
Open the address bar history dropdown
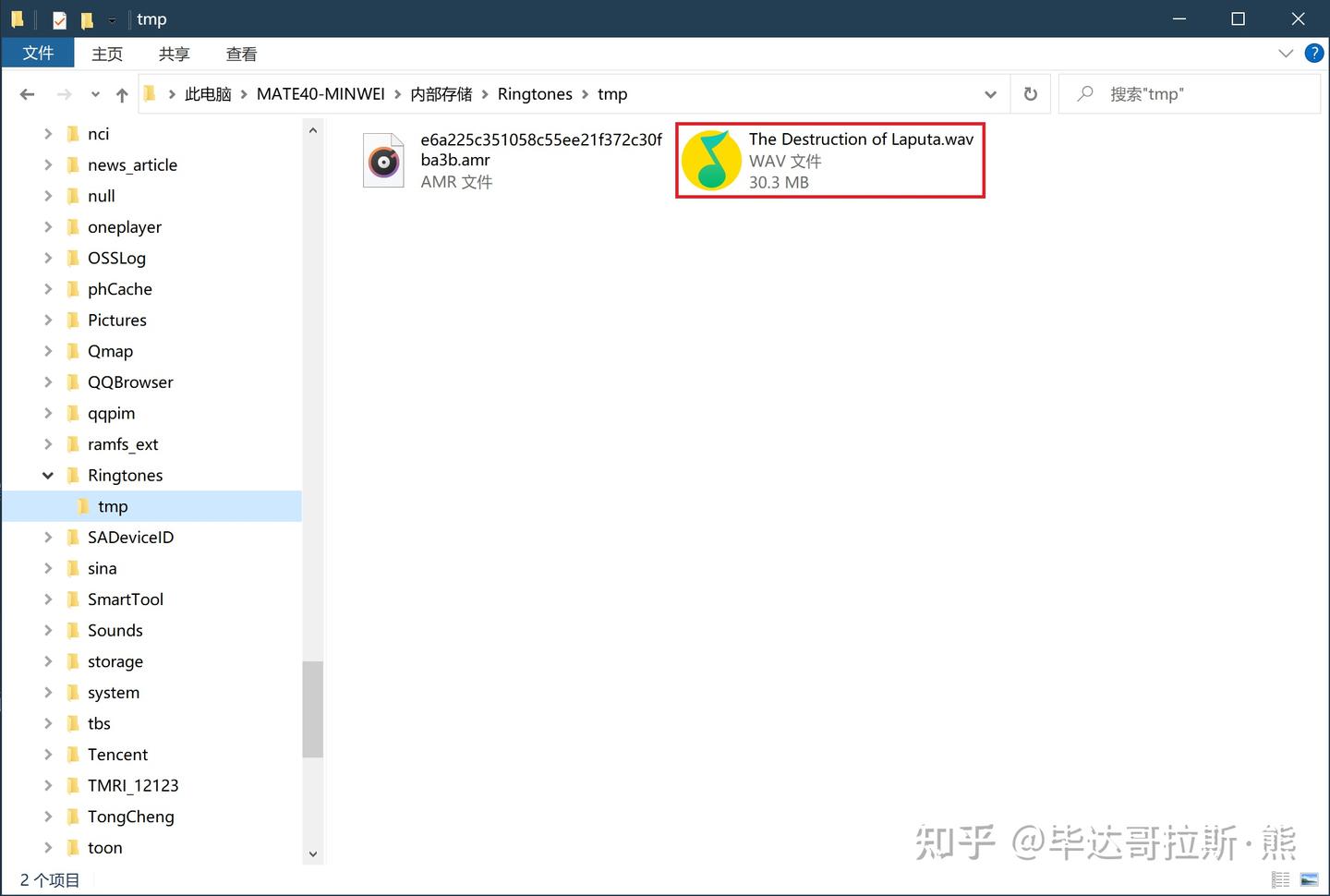point(990,94)
